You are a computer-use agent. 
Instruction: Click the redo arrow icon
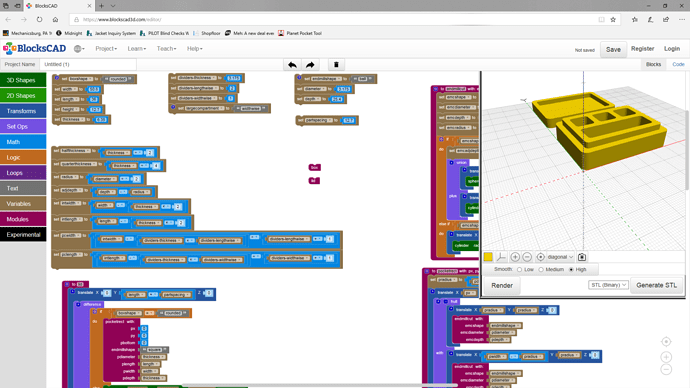(310, 65)
